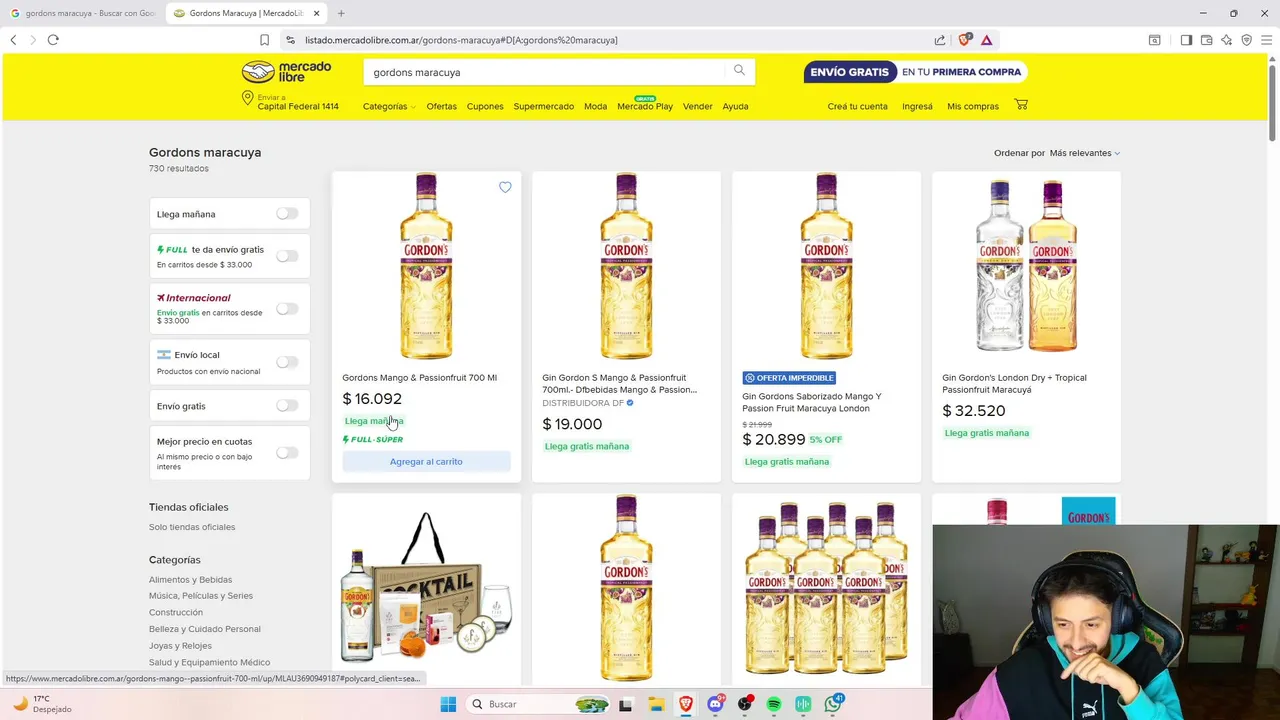Image resolution: width=1280 pixels, height=720 pixels.
Task: Open Vender menu item
Action: point(698,106)
